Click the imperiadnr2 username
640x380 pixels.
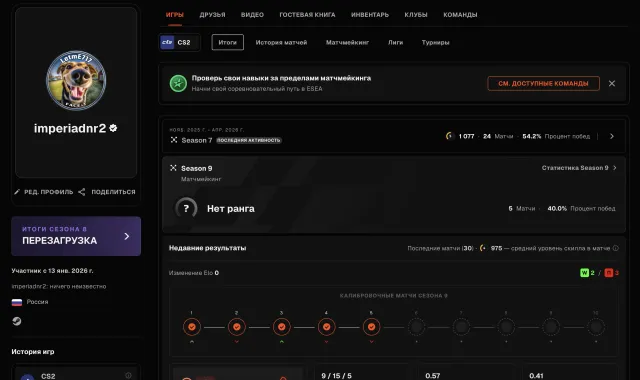click(x=70, y=128)
